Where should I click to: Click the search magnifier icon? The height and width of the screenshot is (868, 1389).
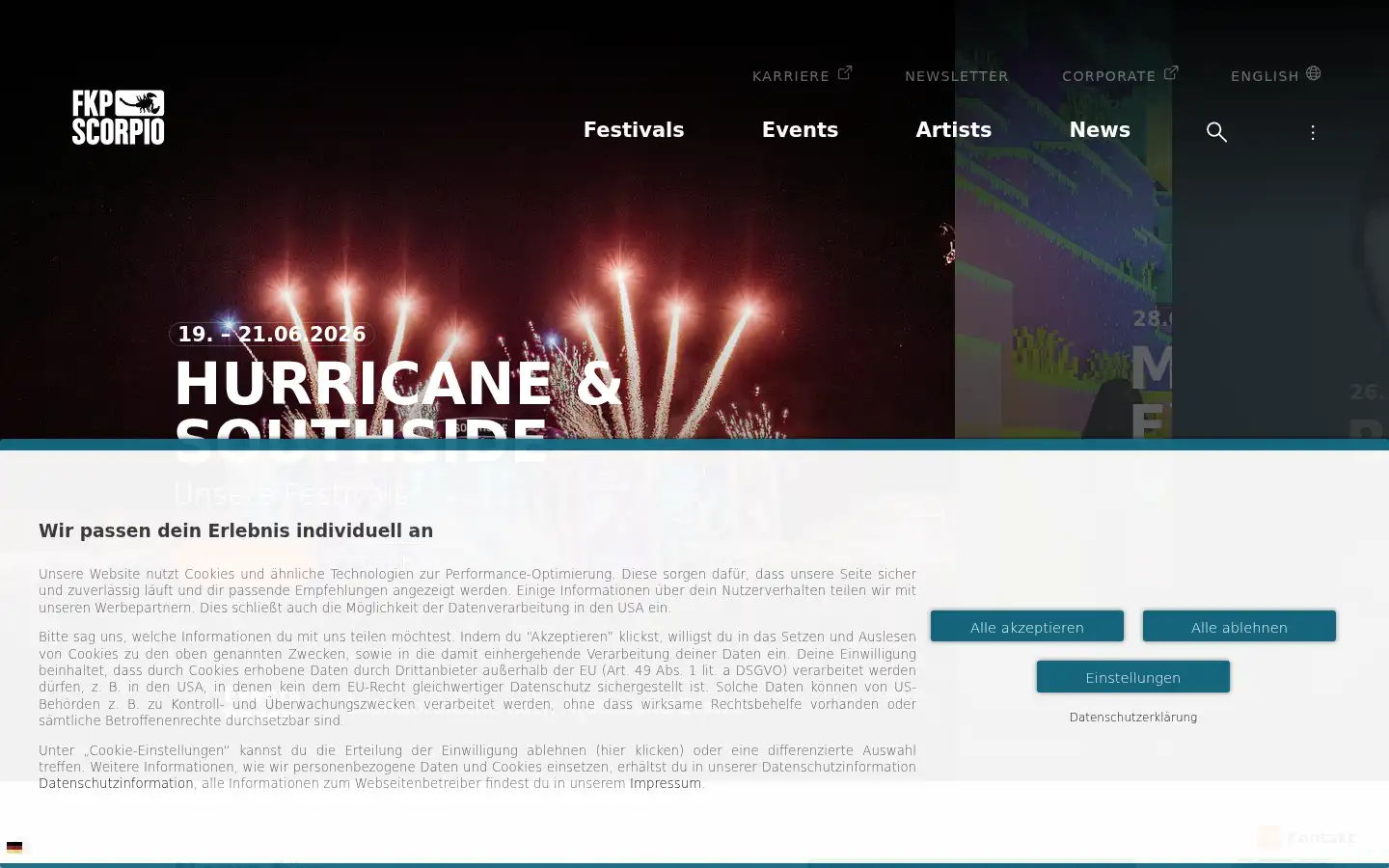click(1216, 132)
